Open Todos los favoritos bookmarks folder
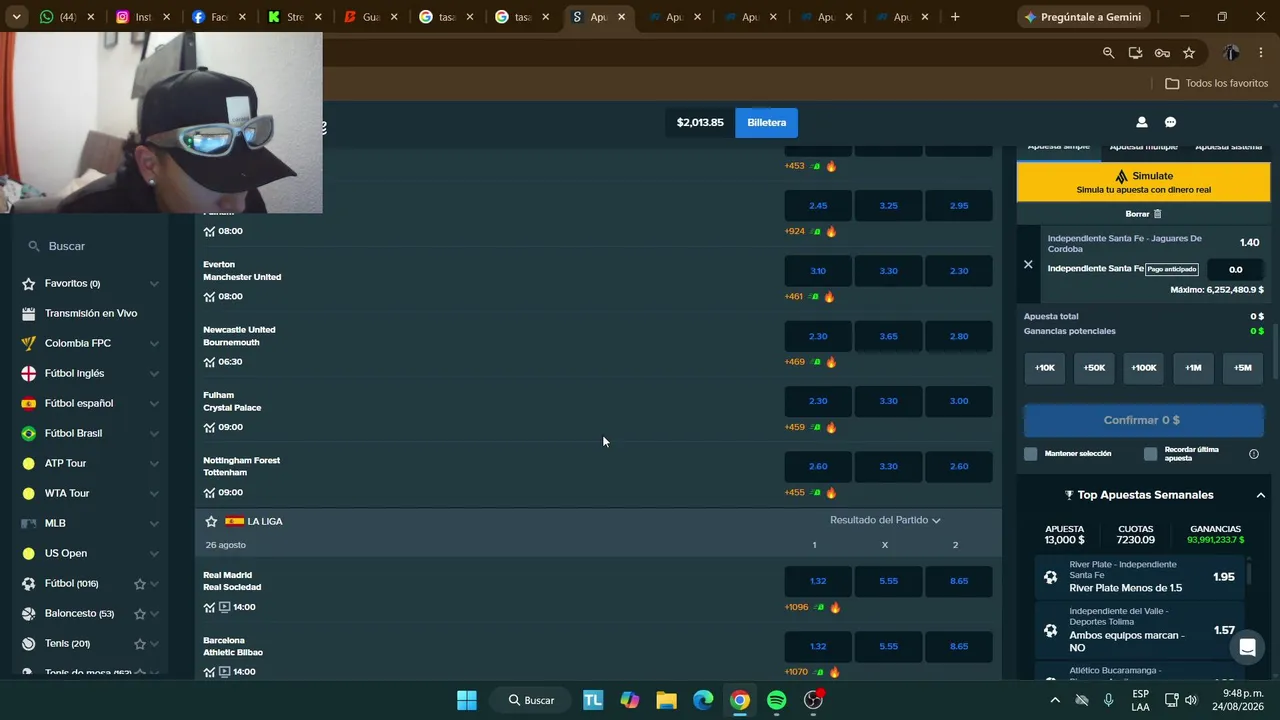Screen dimensions: 1280x720 tap(1217, 83)
